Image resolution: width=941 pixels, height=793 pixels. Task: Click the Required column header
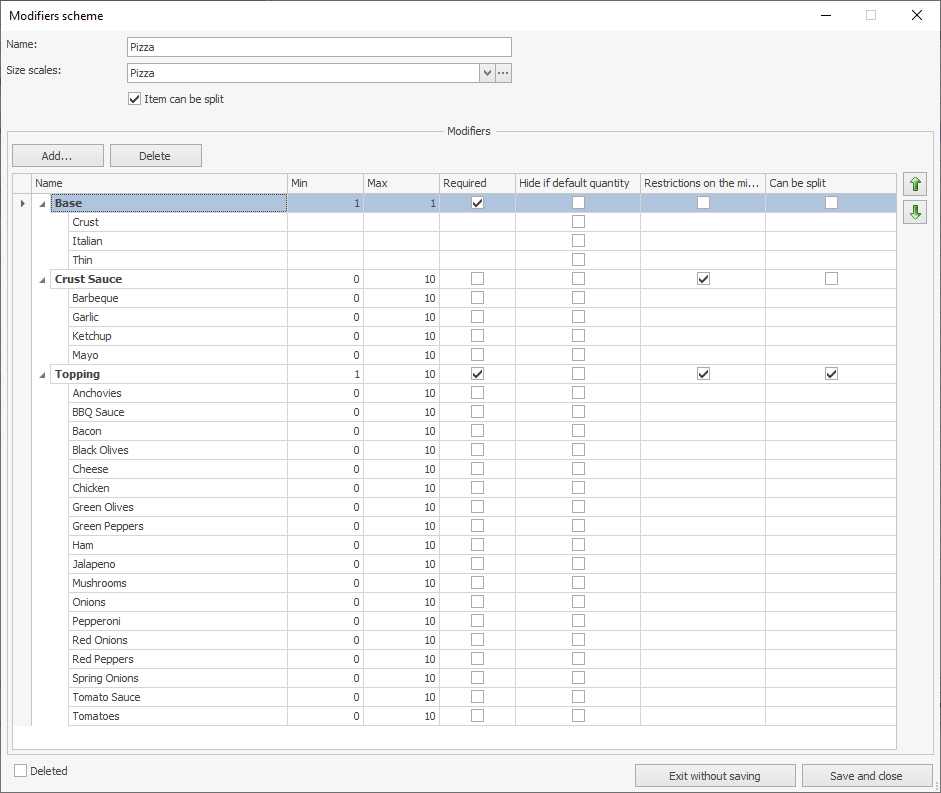477,183
